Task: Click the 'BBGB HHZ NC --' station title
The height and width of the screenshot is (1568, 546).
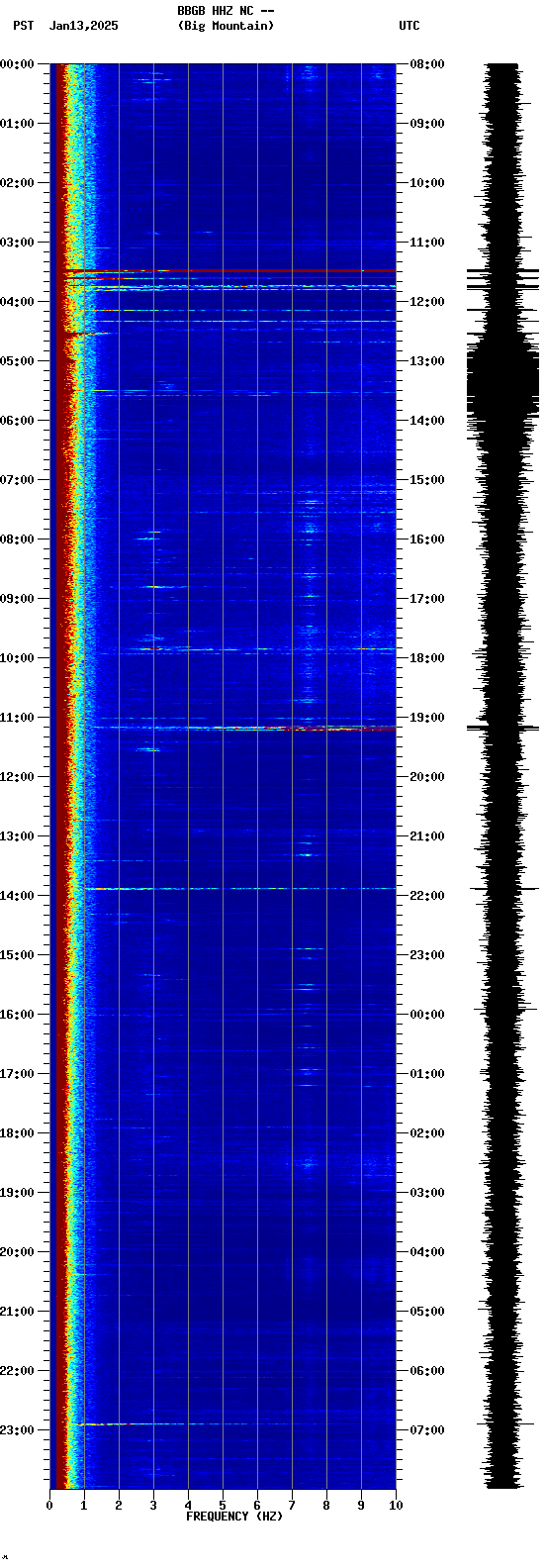Action: point(226,11)
